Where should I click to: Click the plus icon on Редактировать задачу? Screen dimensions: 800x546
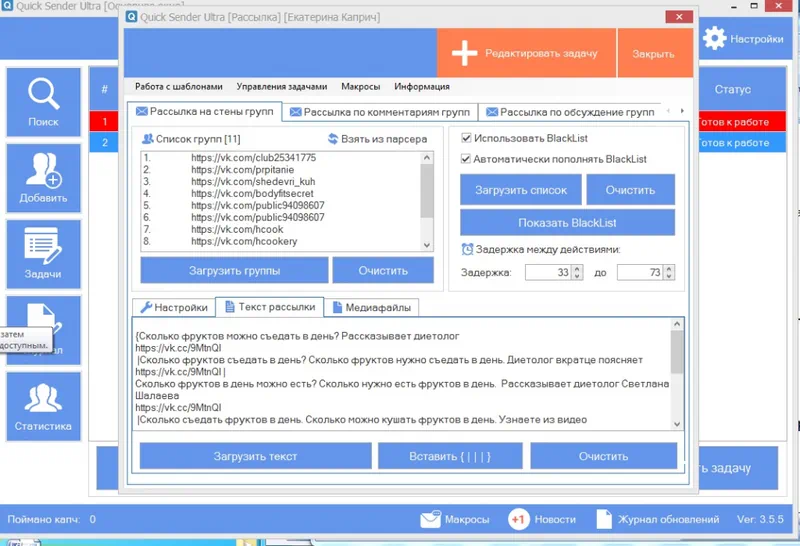point(464,53)
